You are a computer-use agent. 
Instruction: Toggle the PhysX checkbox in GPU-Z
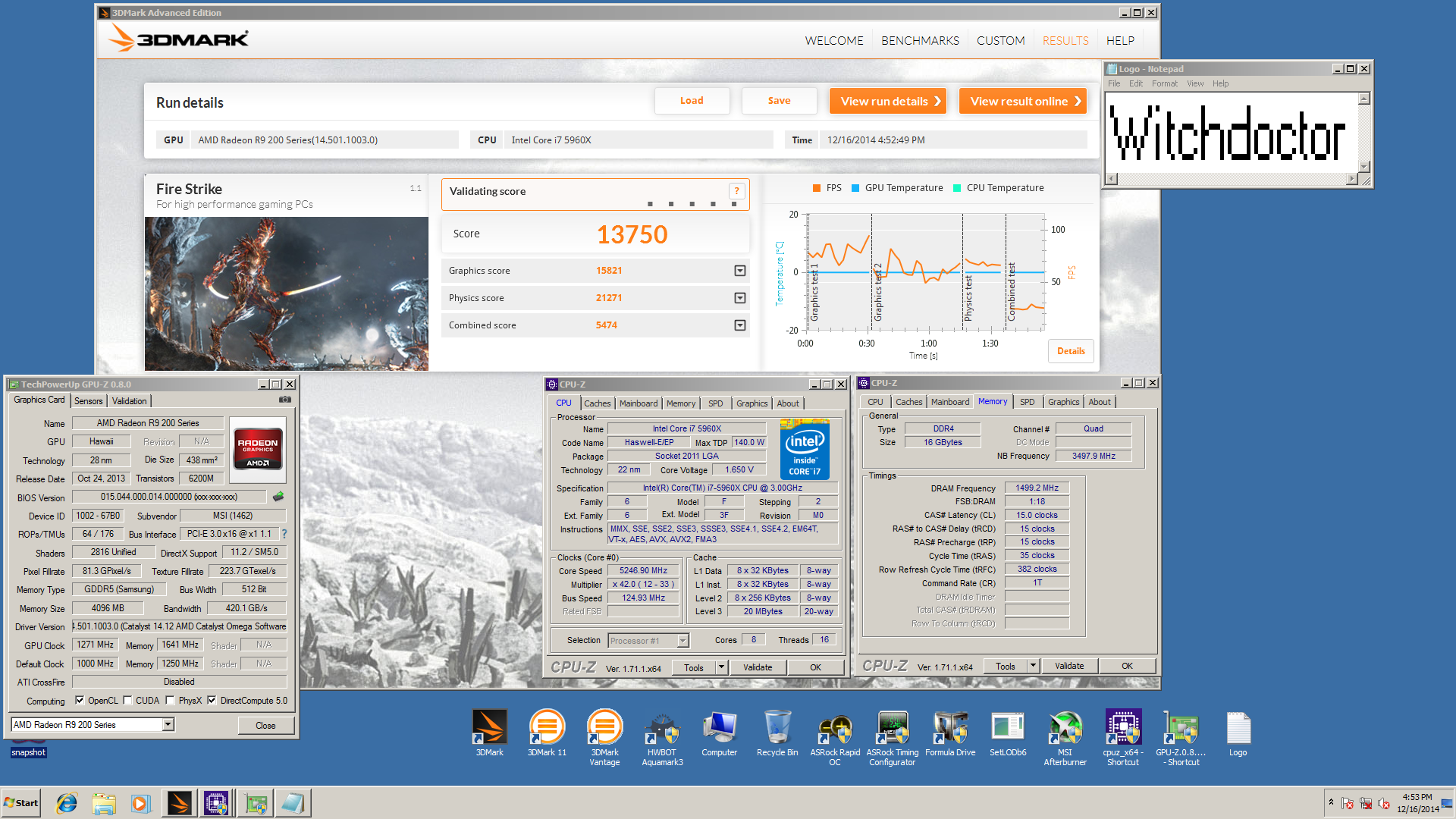point(170,700)
